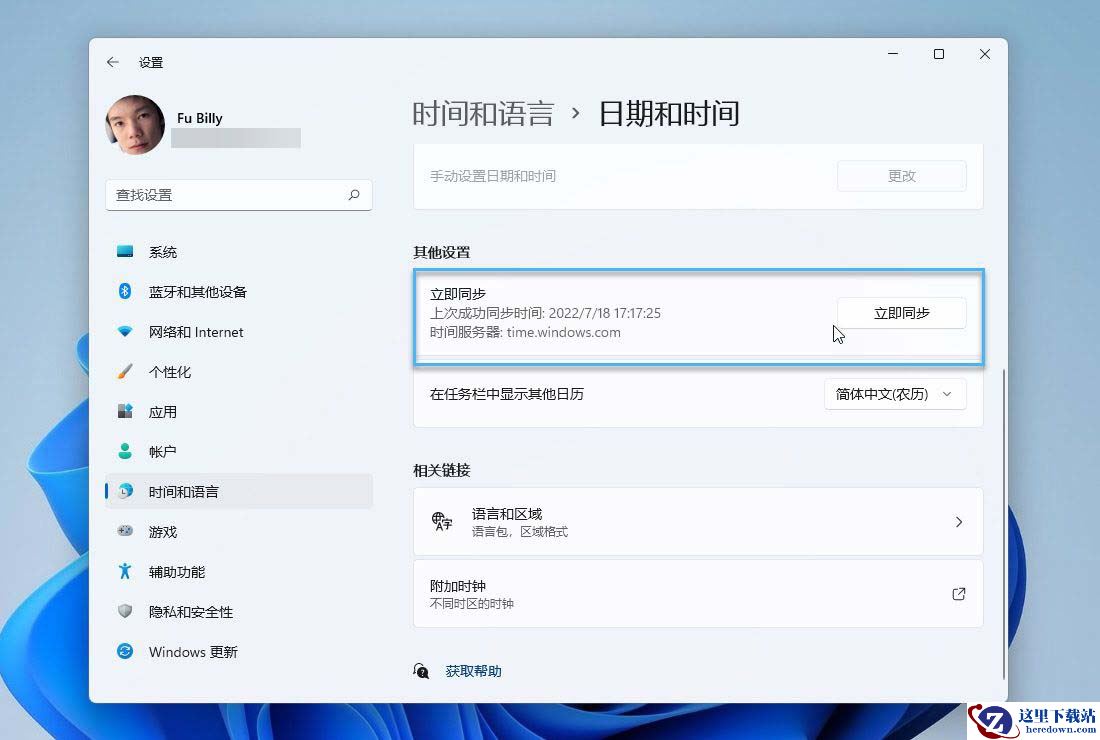Click the 隐私和安全性 shield icon

click(125, 611)
